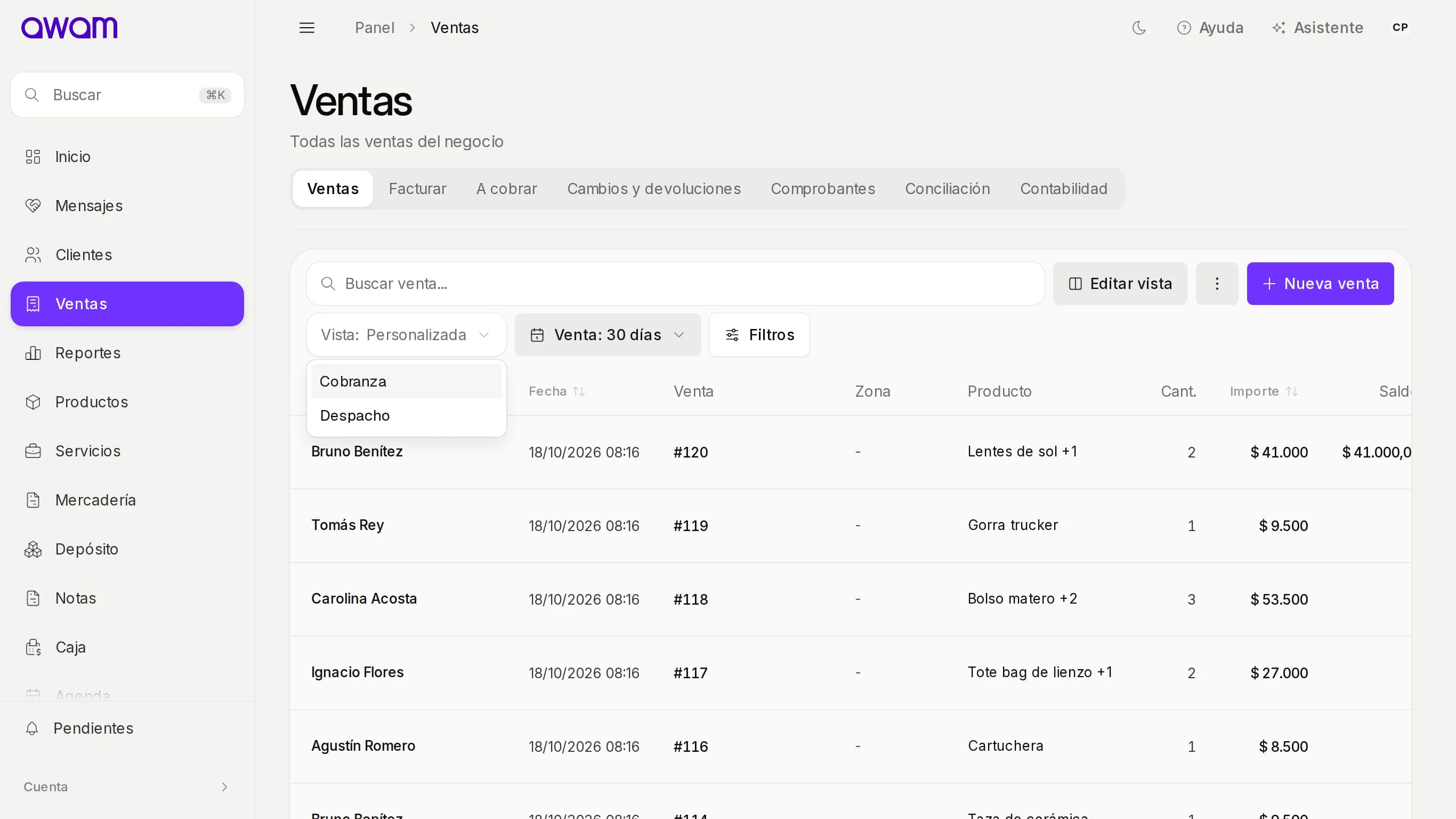The height and width of the screenshot is (819, 1456).
Task: Open Mensajes in sidebar
Action: tap(127, 206)
